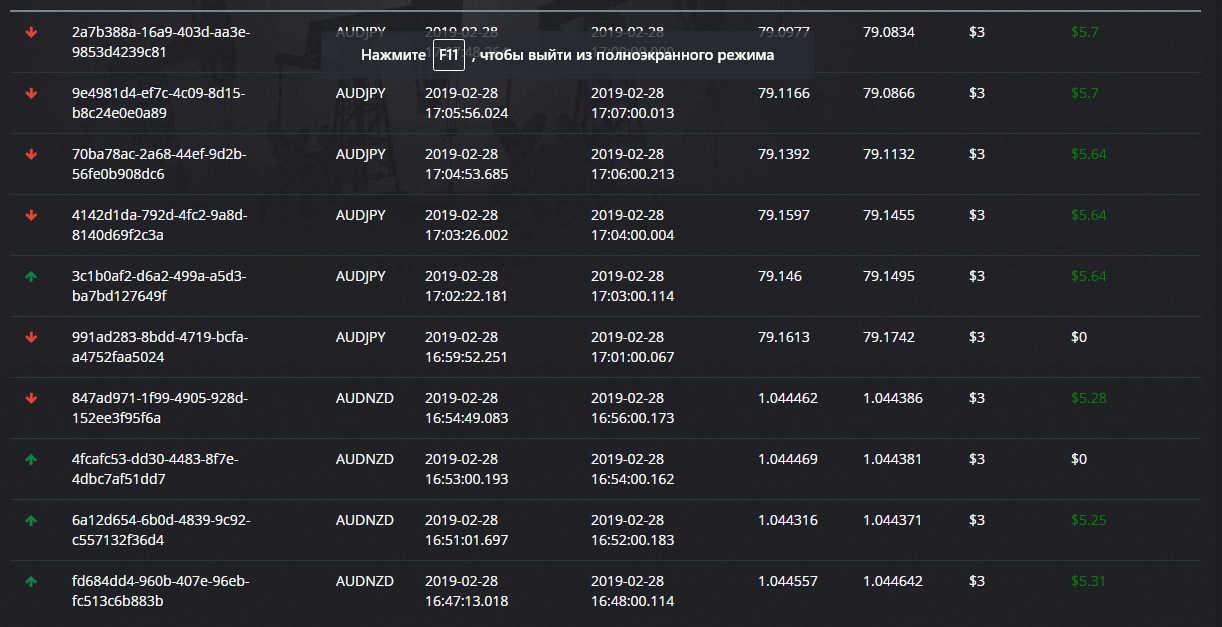Select the trade ID starting with 3c1b0af2
Screen dimensions: 1222x627
159,286
